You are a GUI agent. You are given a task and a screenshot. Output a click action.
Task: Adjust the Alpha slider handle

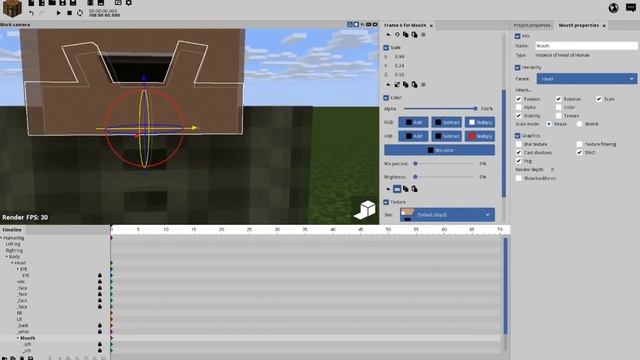(476, 109)
